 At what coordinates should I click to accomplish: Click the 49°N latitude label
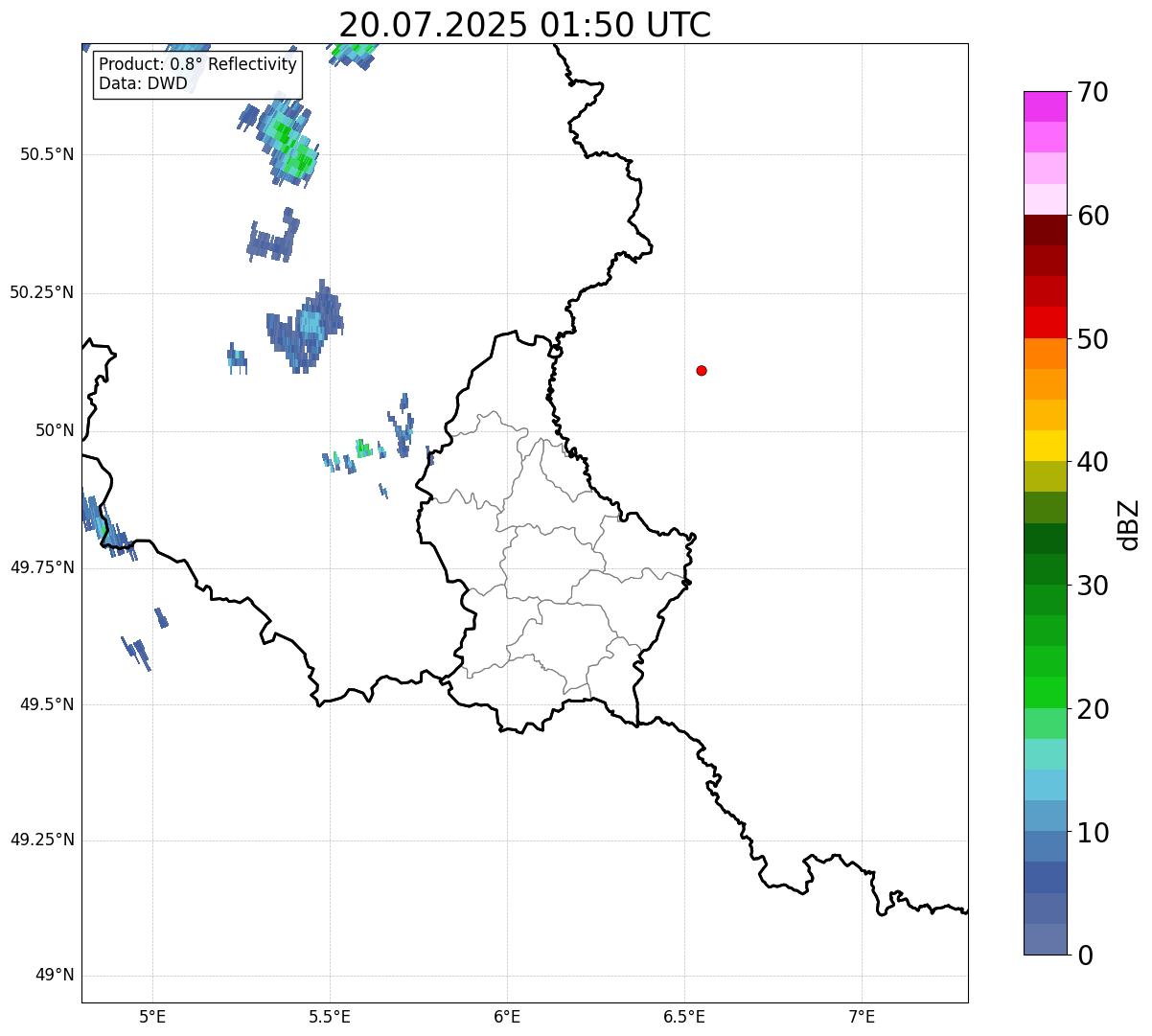pos(55,976)
